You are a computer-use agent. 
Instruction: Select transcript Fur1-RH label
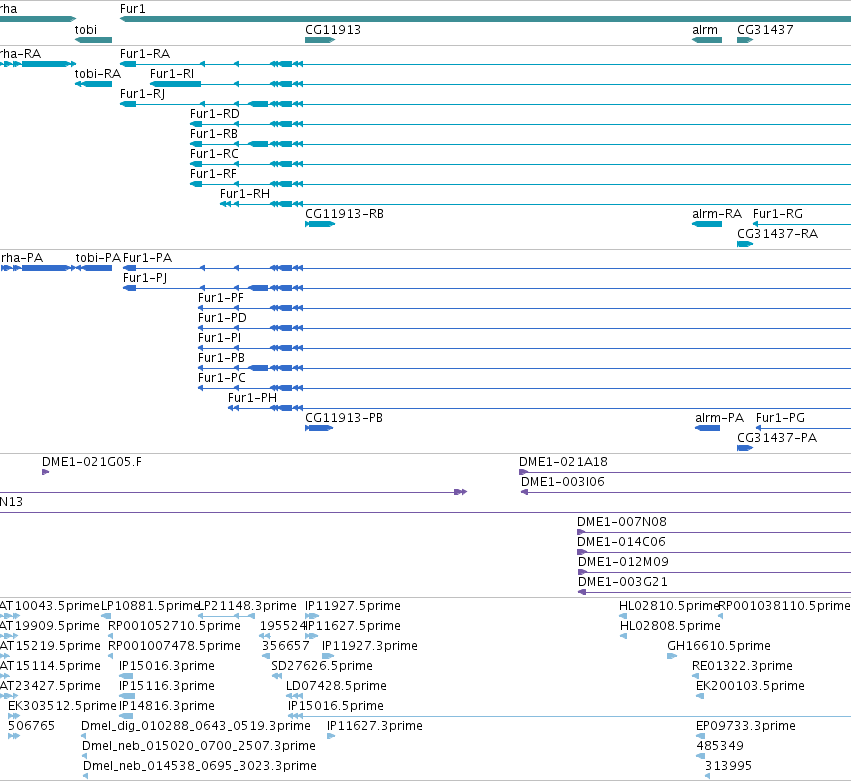point(245,194)
